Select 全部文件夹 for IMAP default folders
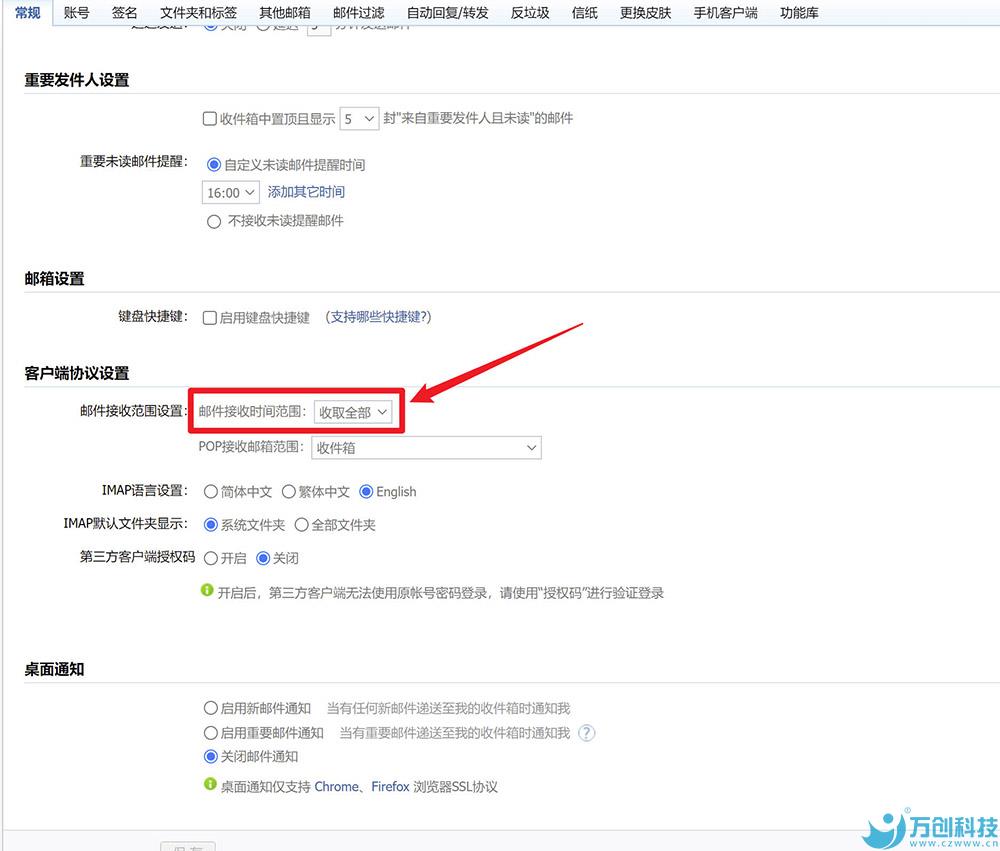This screenshot has height=851, width=1000. pyautogui.click(x=301, y=525)
